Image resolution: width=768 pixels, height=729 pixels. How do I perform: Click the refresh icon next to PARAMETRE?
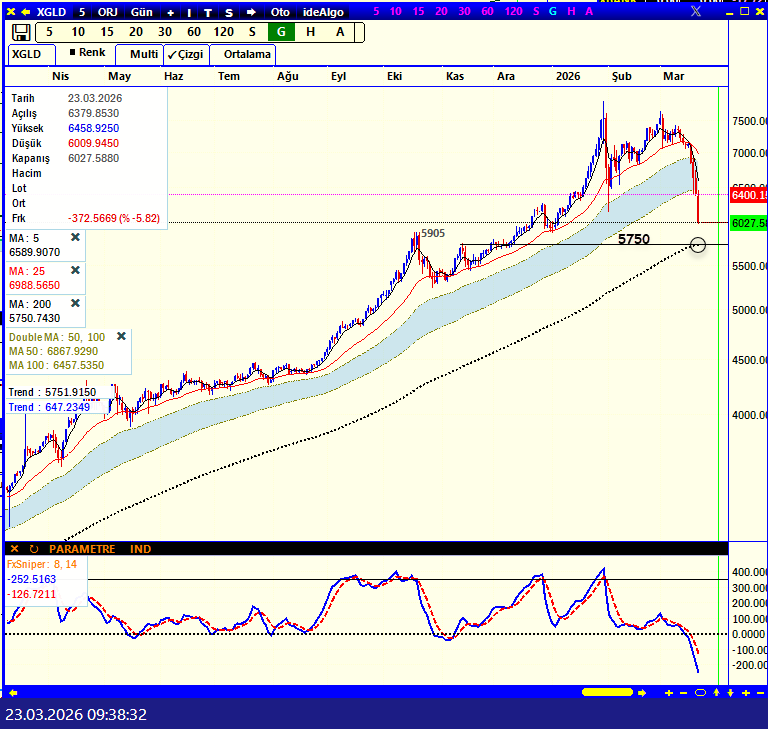coord(34,549)
